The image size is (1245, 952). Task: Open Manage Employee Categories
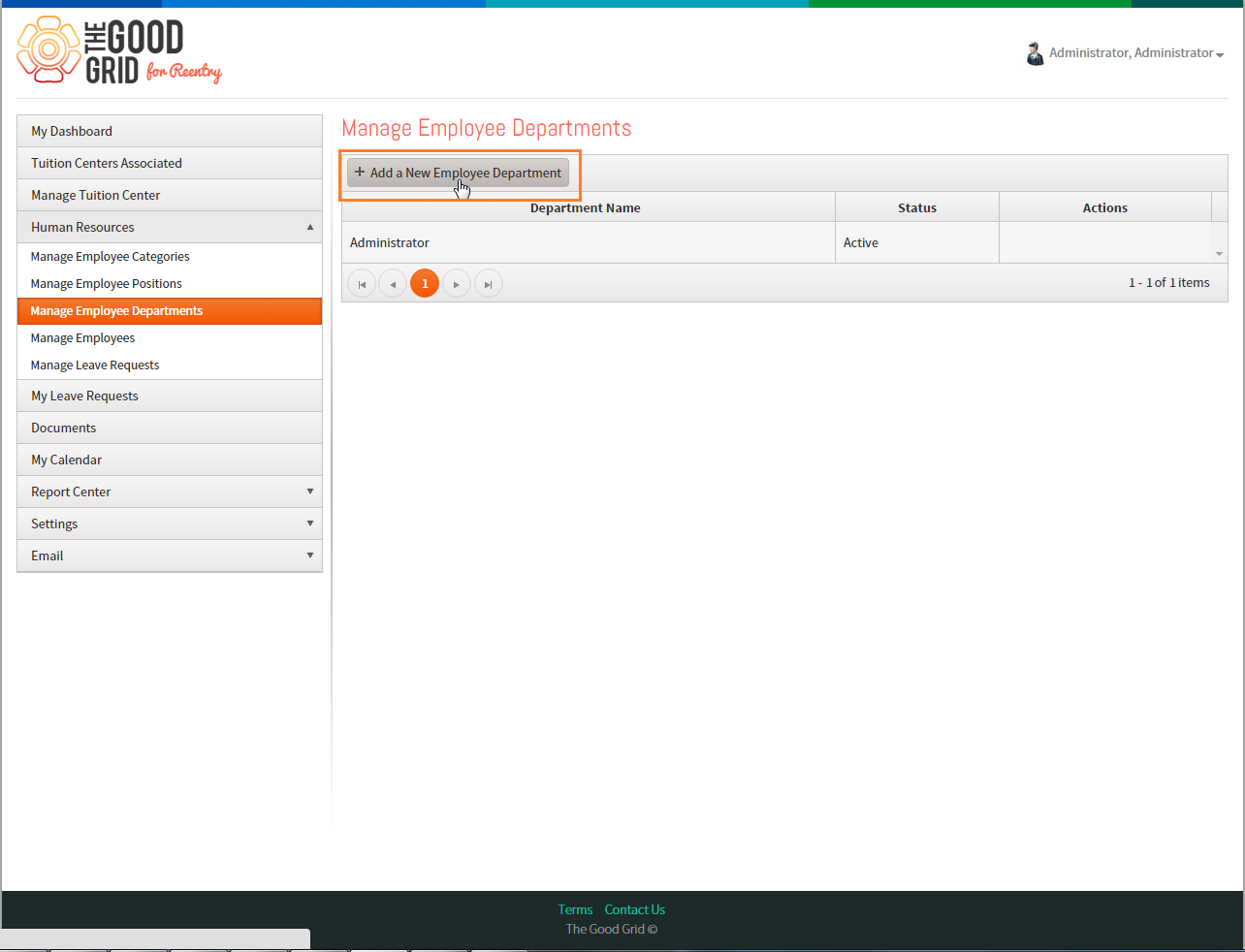coord(111,257)
